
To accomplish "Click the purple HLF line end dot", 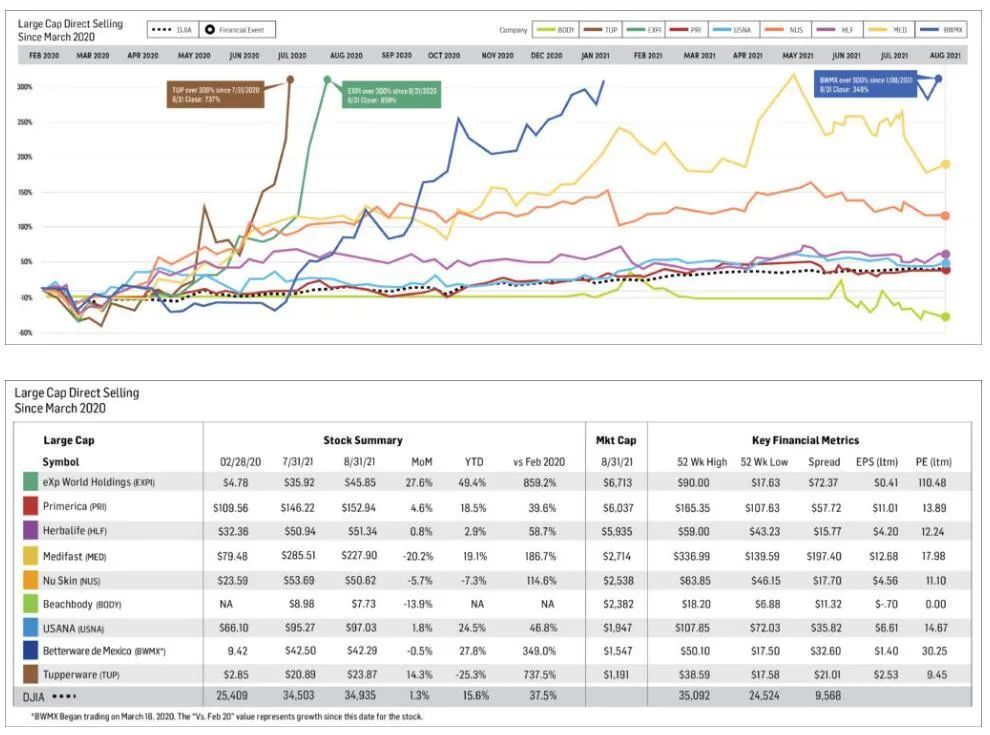I will click(946, 254).
